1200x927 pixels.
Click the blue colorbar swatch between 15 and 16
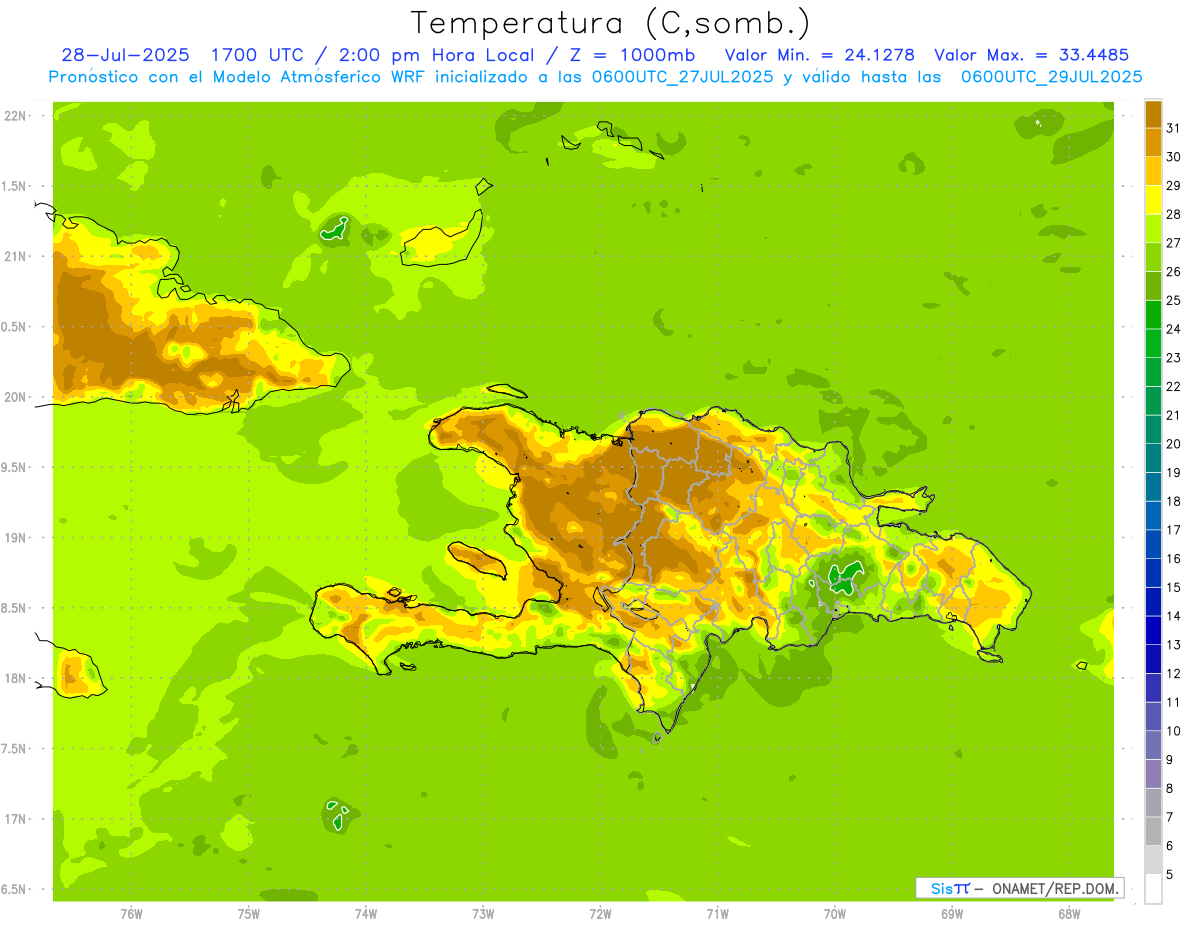[x=1153, y=573]
